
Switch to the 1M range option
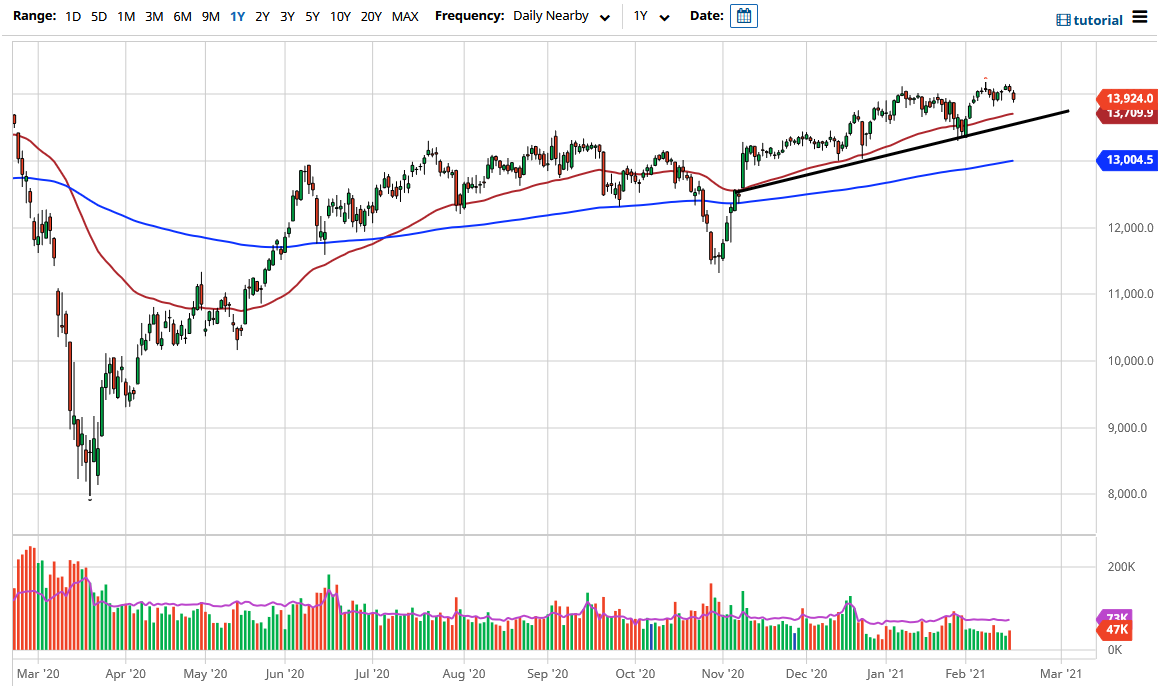[x=124, y=16]
